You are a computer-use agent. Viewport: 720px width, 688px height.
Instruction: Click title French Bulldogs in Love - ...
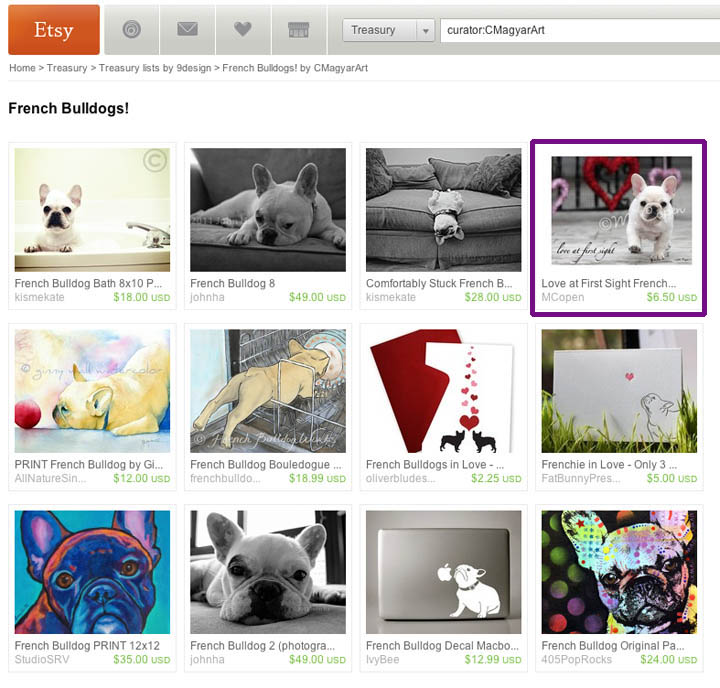coord(435,464)
